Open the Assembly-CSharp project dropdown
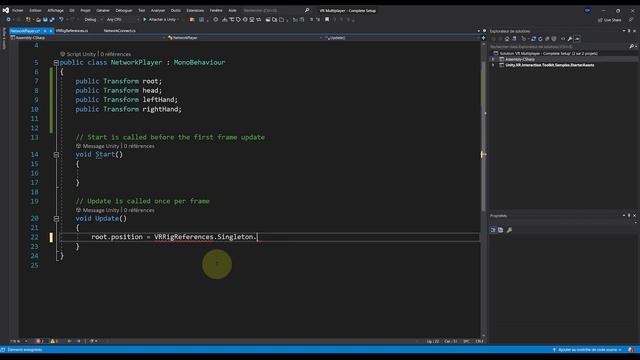Viewport: 640px width, 360px height. pos(88,38)
